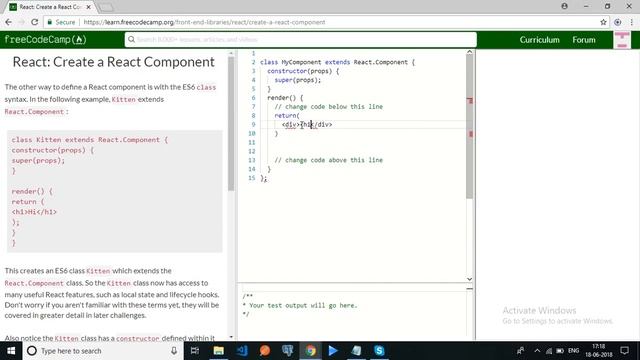Open the taskbar app left of Chrome
Image resolution: width=640 pixels, height=360 pixels.
[x=288, y=351]
